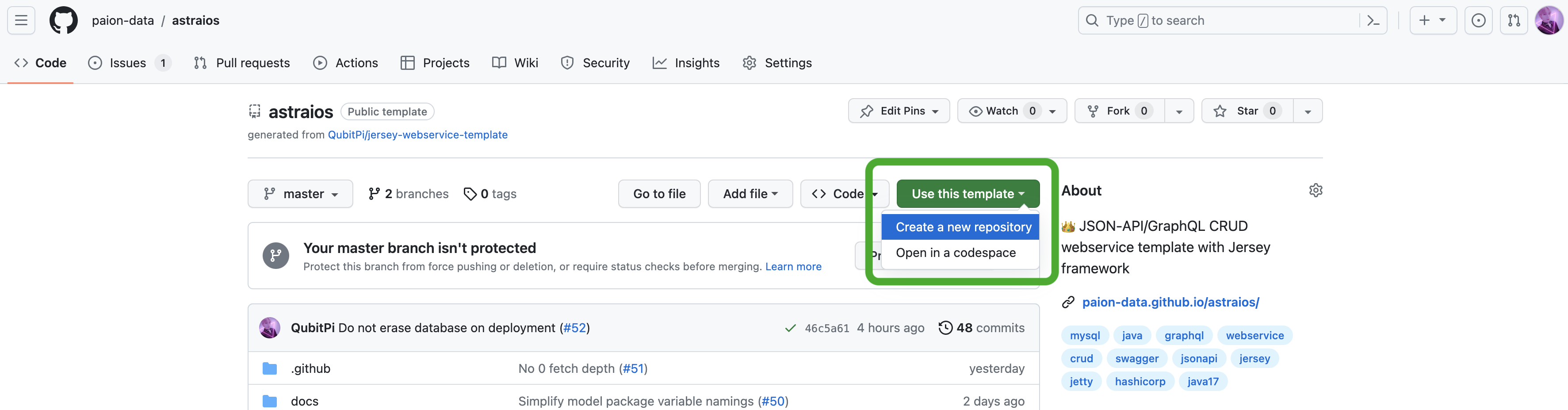Click the jetty topic tag
The width and height of the screenshot is (1568, 410).
pos(1081,382)
